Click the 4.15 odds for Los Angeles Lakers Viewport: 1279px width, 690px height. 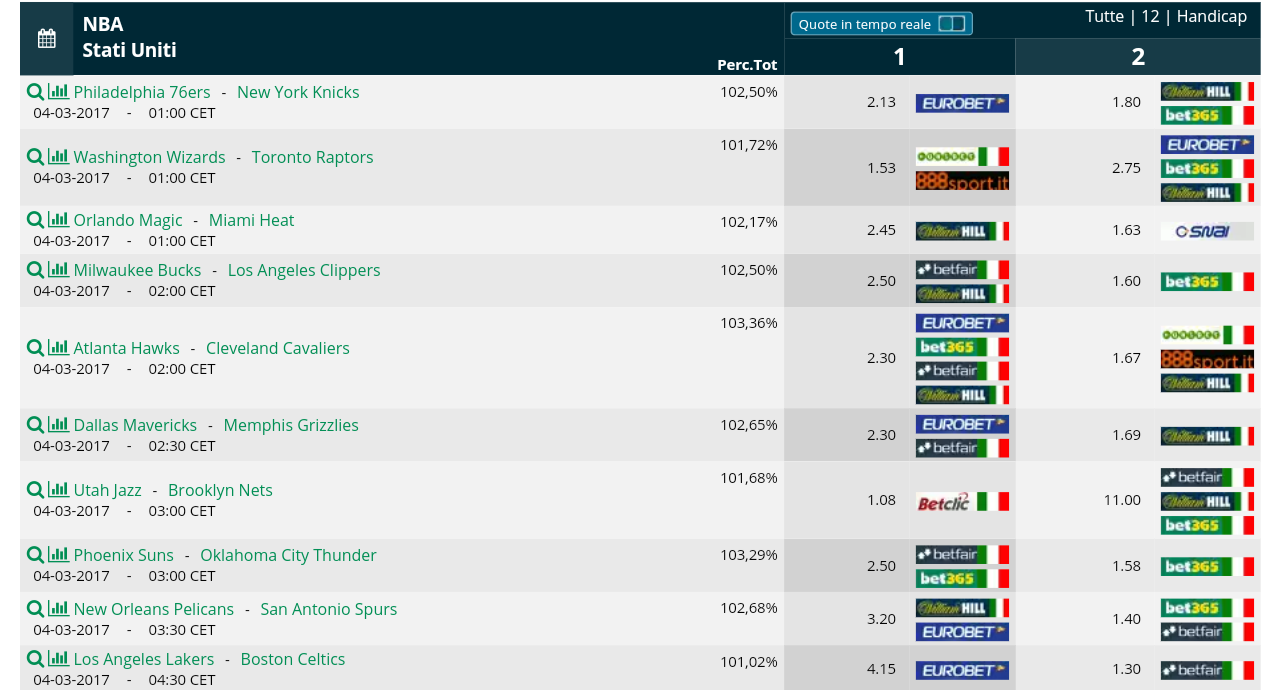[881, 669]
